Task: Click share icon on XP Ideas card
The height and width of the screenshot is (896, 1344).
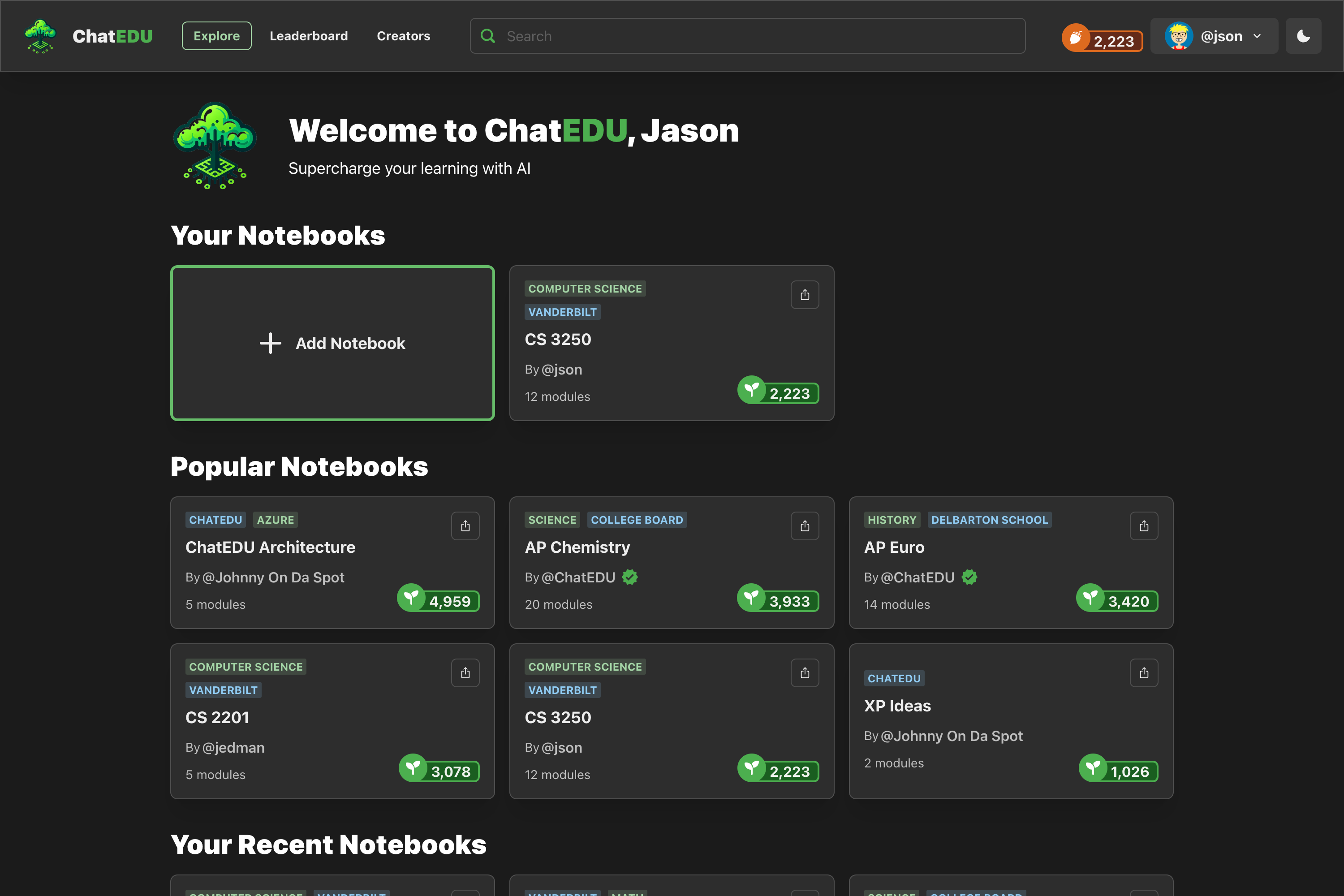Action: click(x=1143, y=672)
